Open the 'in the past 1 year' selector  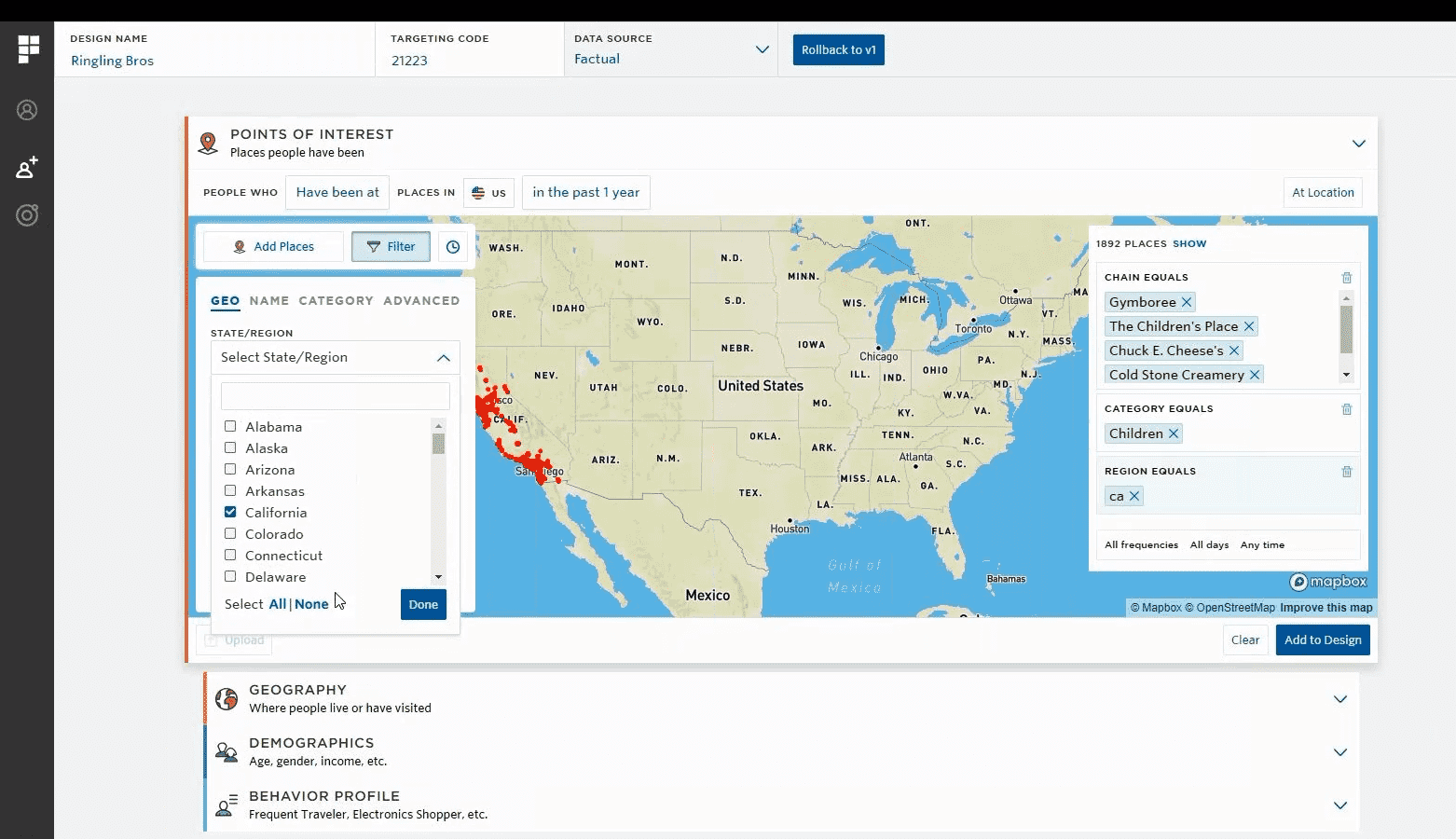[586, 192]
